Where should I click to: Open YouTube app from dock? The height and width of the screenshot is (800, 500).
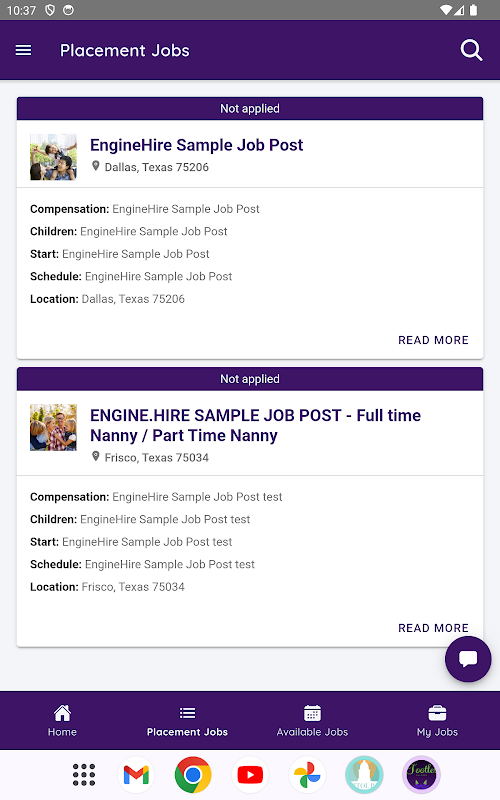[x=250, y=774]
